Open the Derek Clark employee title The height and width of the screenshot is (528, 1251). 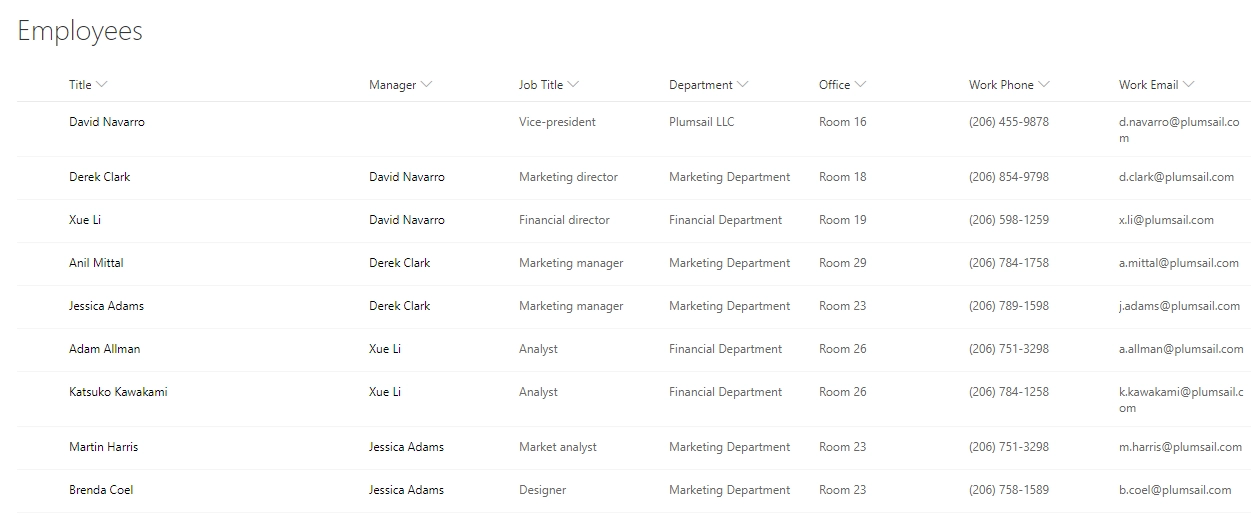click(100, 177)
